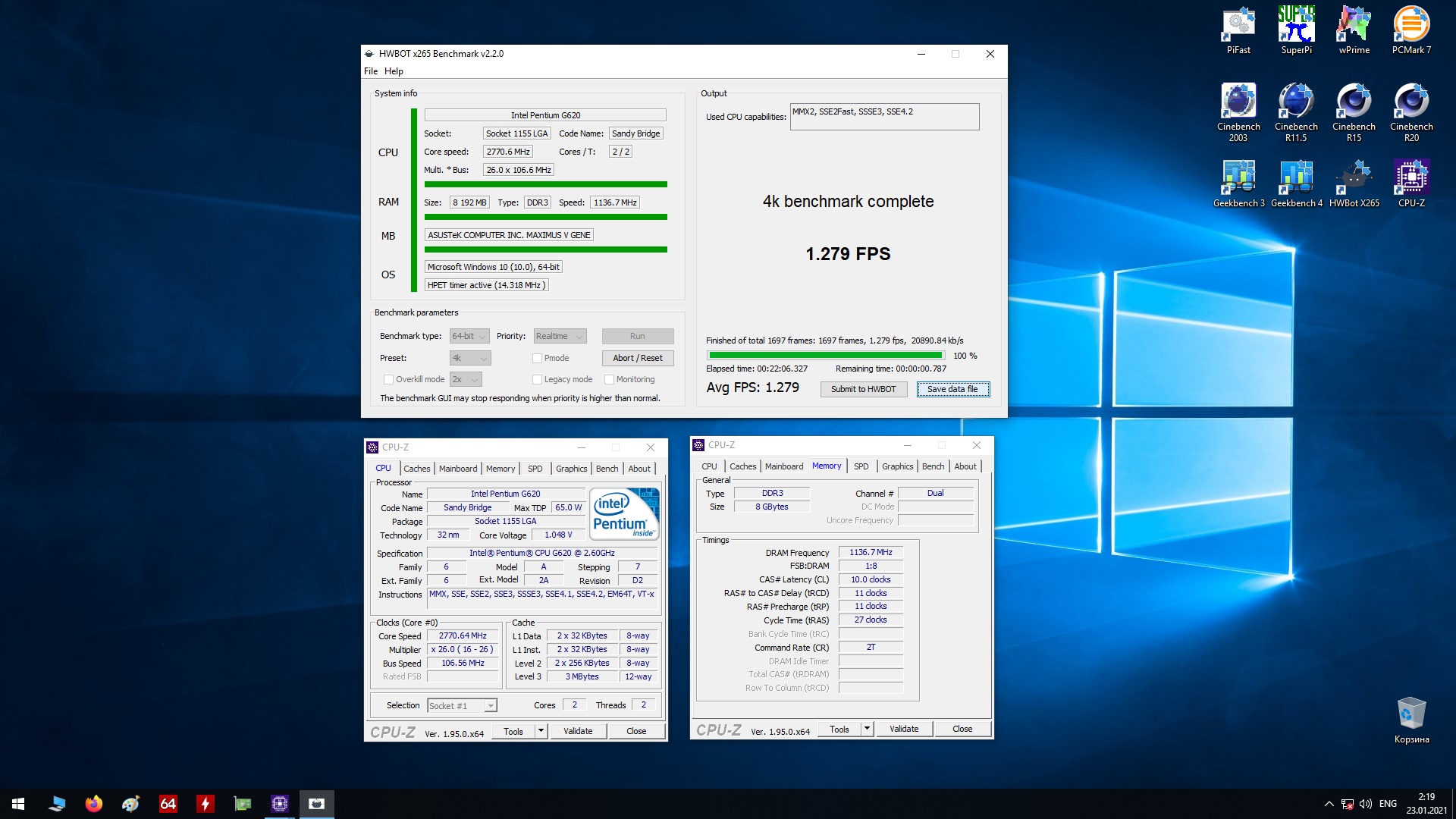The image size is (1456, 819).
Task: Toggle Legacy mode checkbox
Action: point(537,379)
